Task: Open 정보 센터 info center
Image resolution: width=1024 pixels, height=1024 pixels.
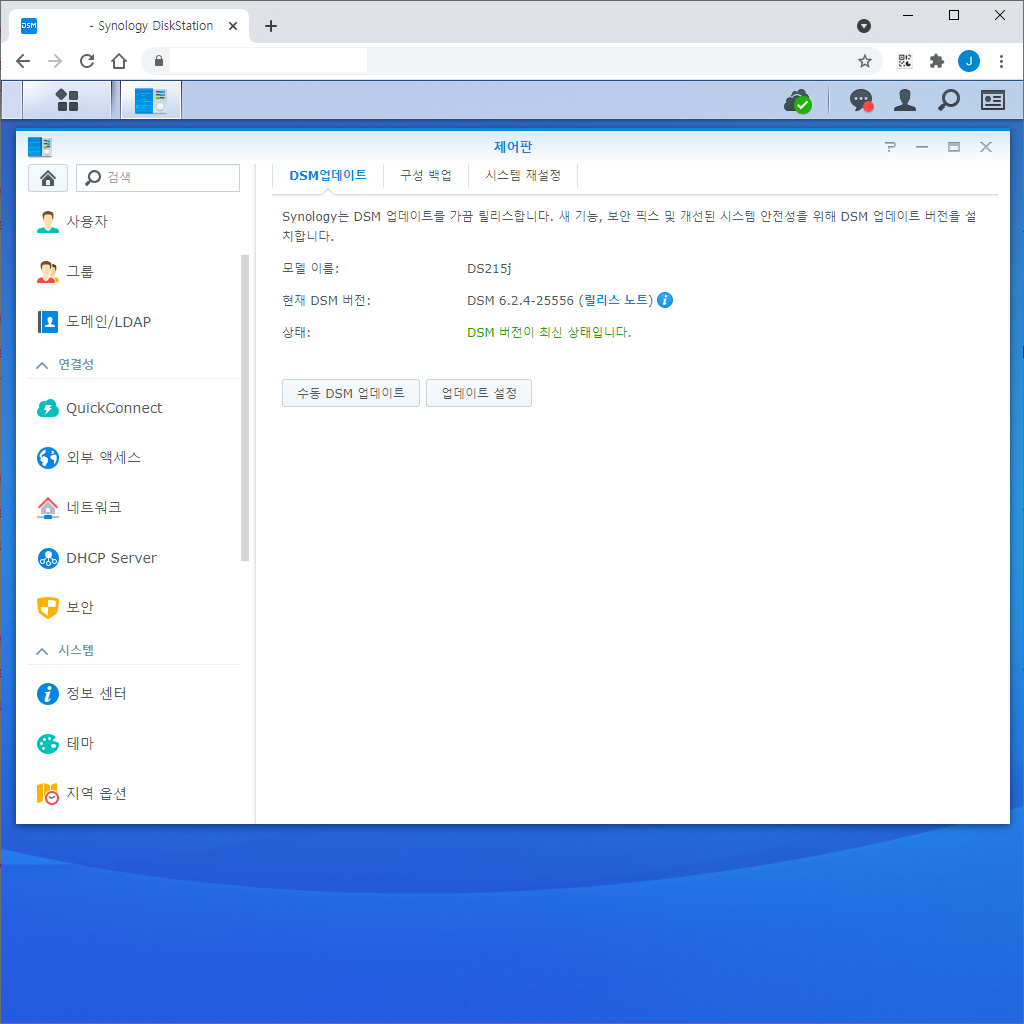Action: [134, 694]
